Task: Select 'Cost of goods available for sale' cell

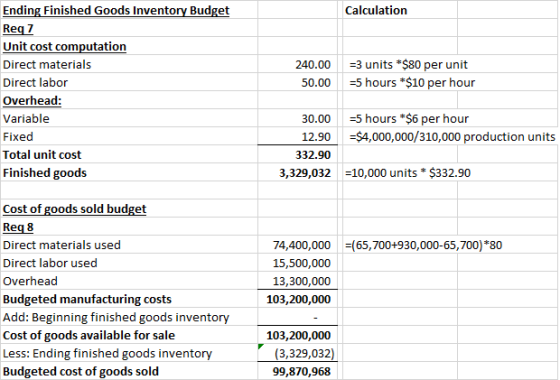Action: 129,335
